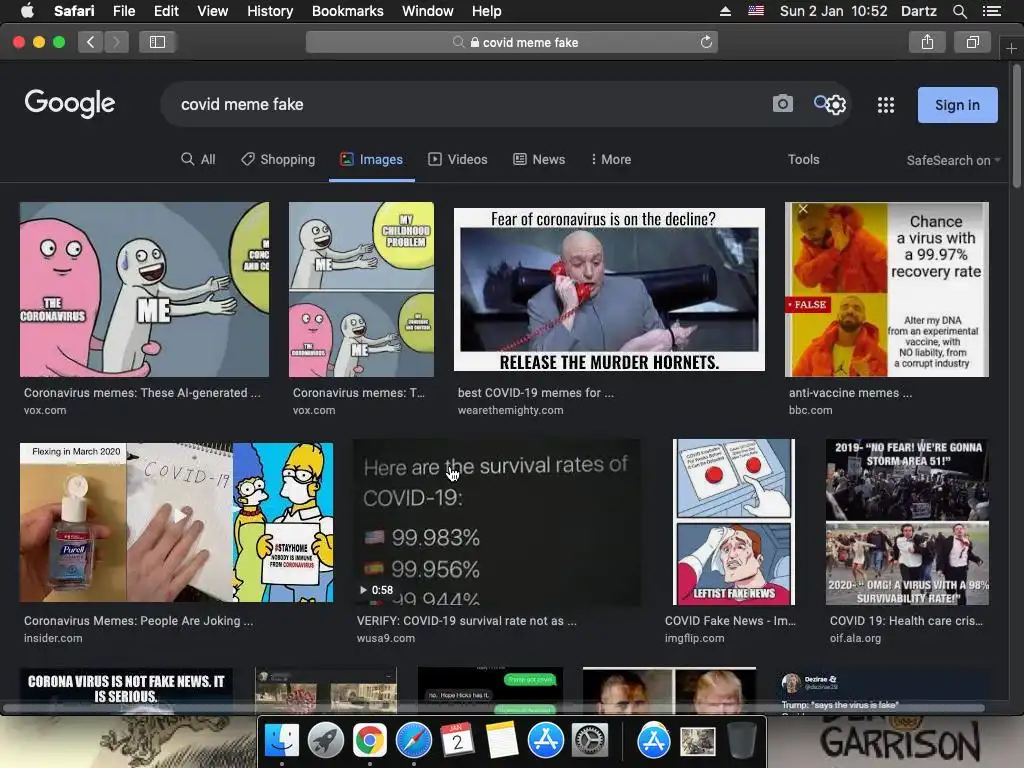This screenshot has width=1024, height=768.
Task: Toggle the Safari sidebar button
Action: 157,42
